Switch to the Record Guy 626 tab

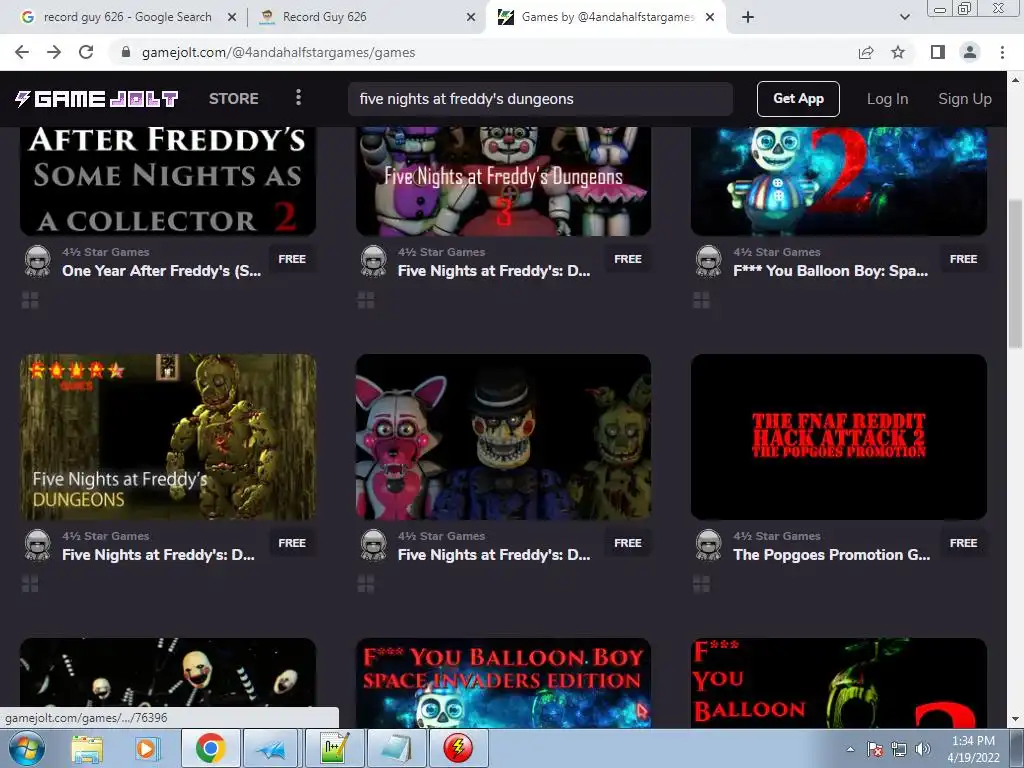[x=364, y=17]
